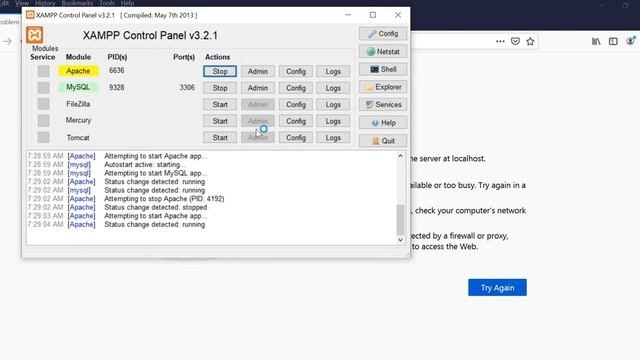Click Try Again in Firefox

coord(497,288)
